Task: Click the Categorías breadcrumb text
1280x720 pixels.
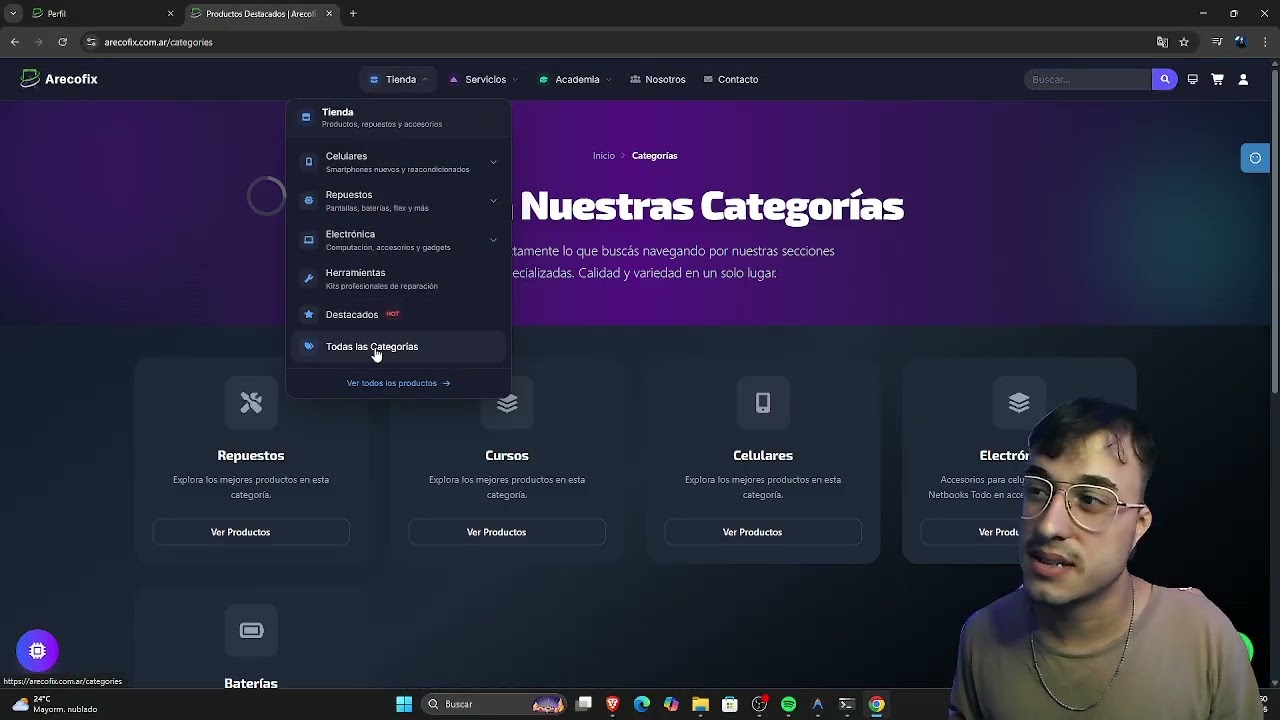Action: pyautogui.click(x=654, y=156)
